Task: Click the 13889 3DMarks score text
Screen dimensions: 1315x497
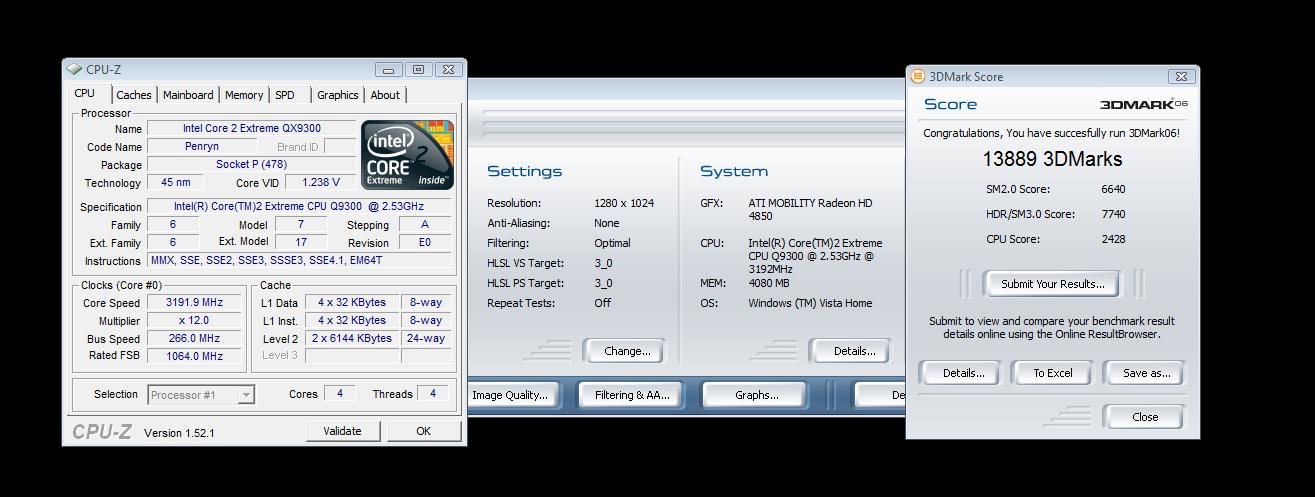Action: tap(1052, 159)
